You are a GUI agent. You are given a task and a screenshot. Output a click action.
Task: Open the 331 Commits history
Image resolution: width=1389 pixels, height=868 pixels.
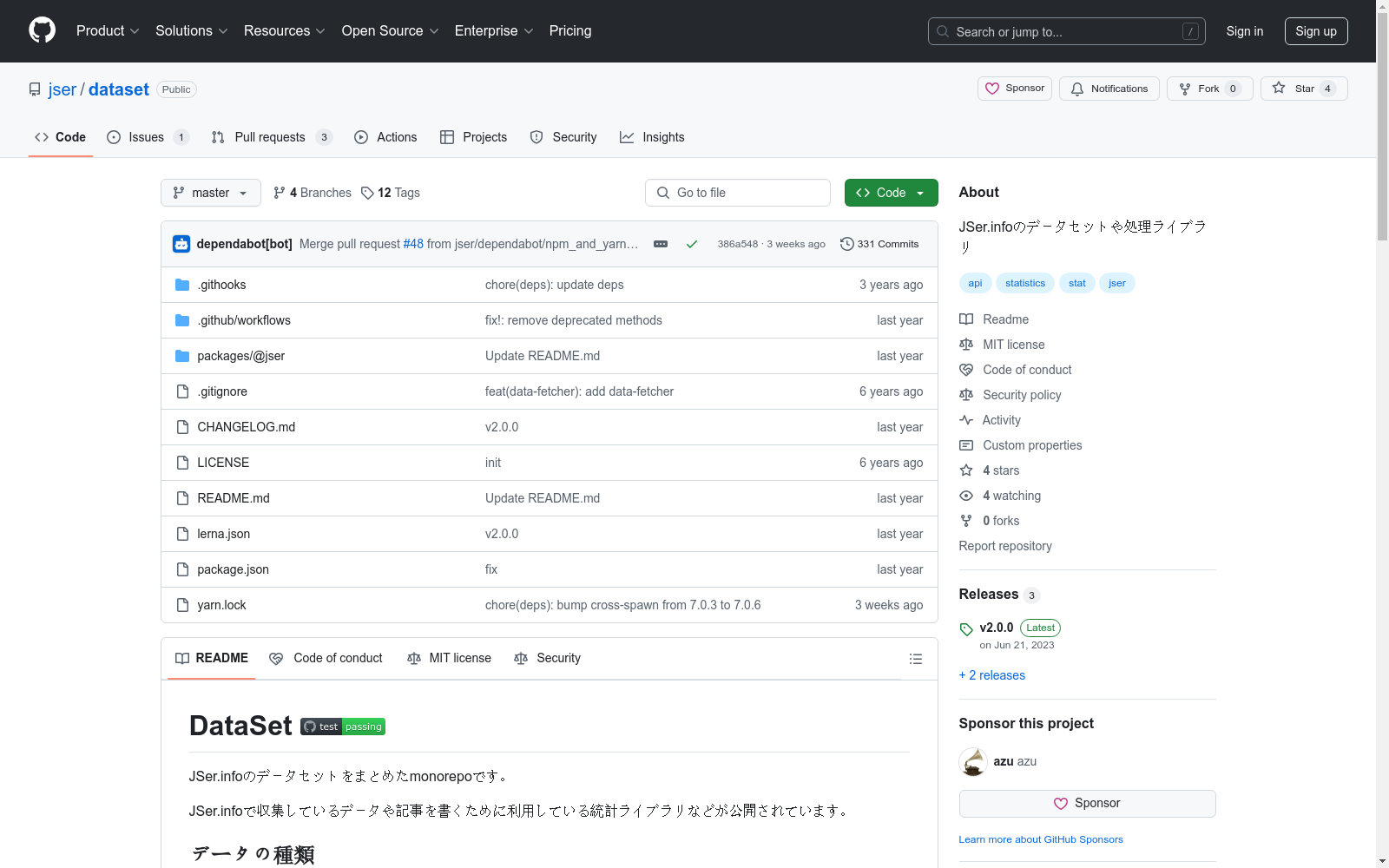[x=879, y=244]
